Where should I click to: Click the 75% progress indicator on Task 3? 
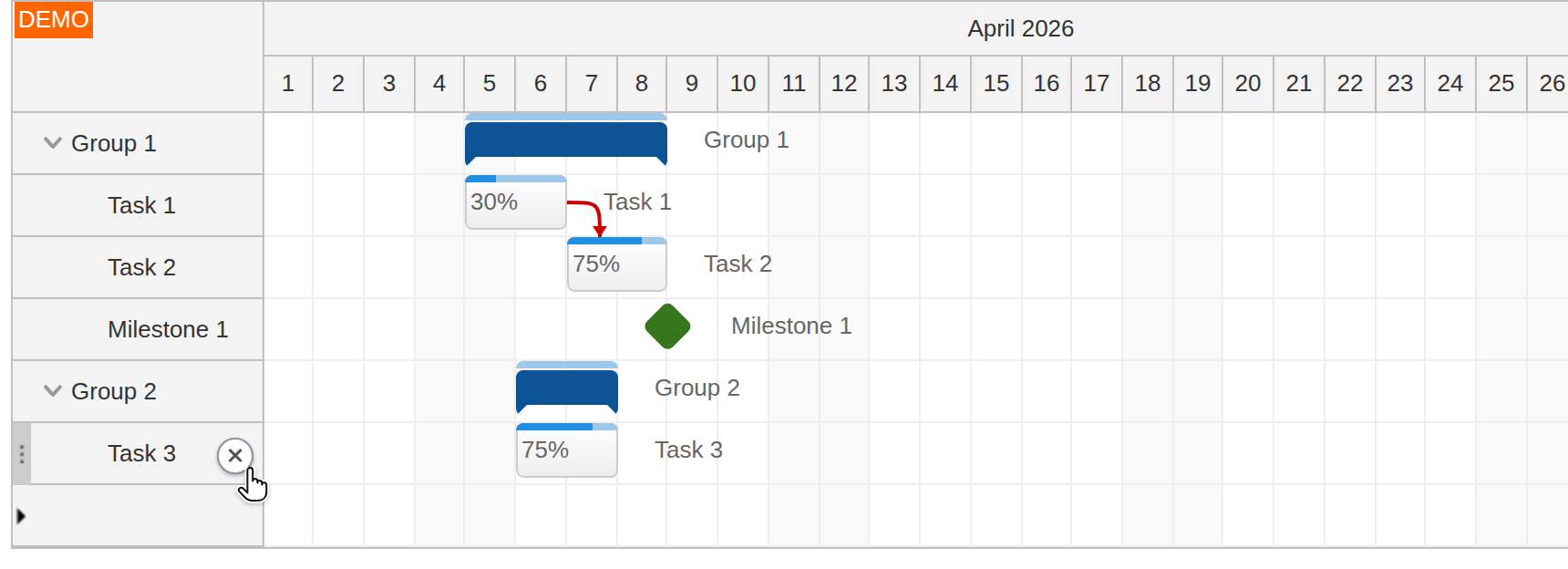click(545, 450)
